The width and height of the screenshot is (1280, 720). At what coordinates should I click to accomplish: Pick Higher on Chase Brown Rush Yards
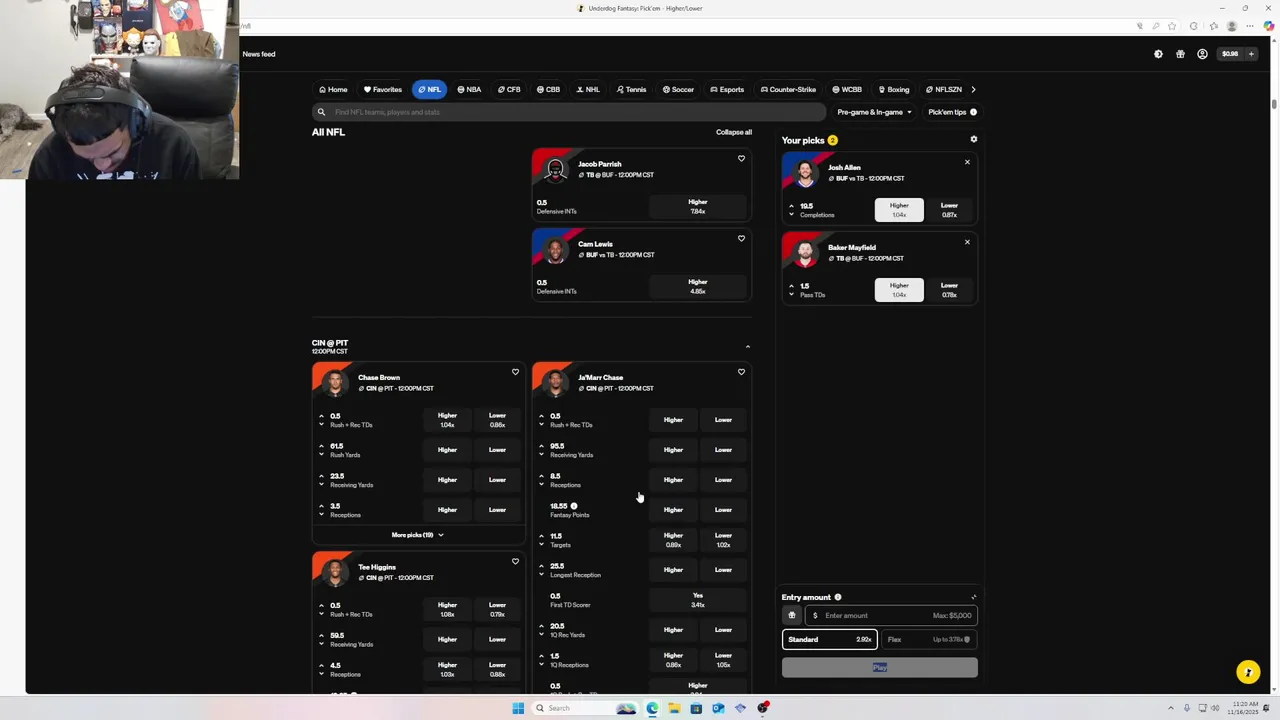[447, 450]
